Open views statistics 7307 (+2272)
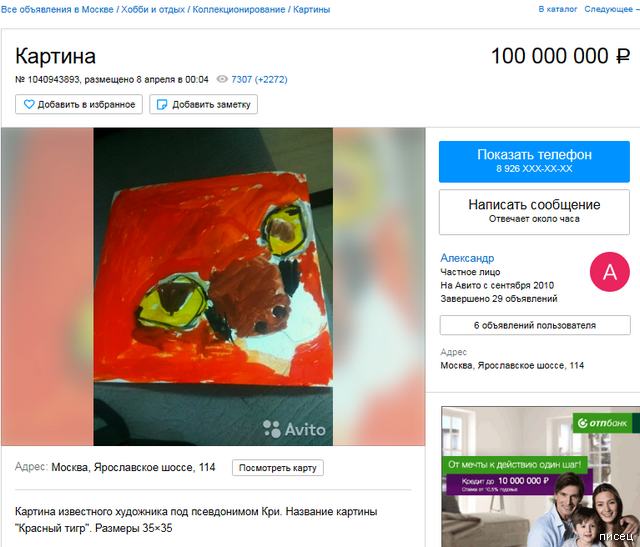640x547 pixels. [259, 79]
